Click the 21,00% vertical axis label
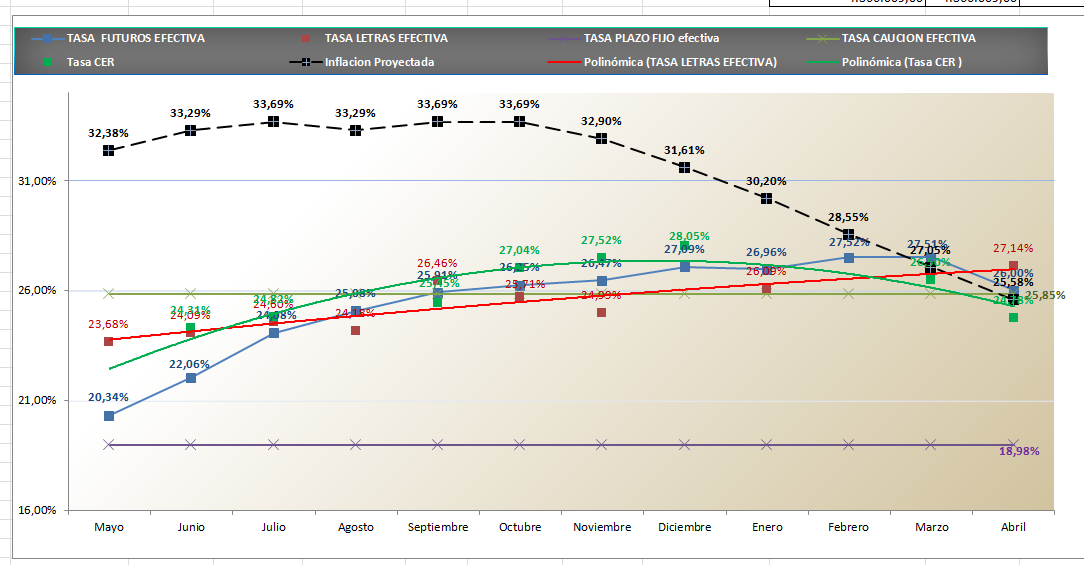 [x=37, y=400]
